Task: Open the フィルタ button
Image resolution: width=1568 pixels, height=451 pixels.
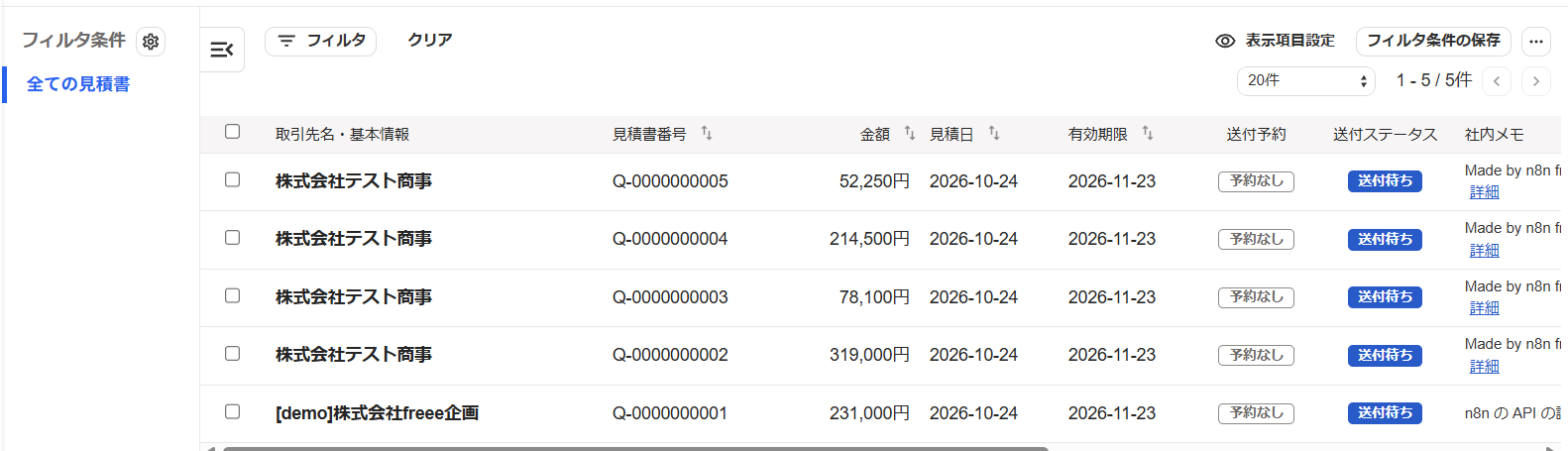Action: tap(320, 41)
